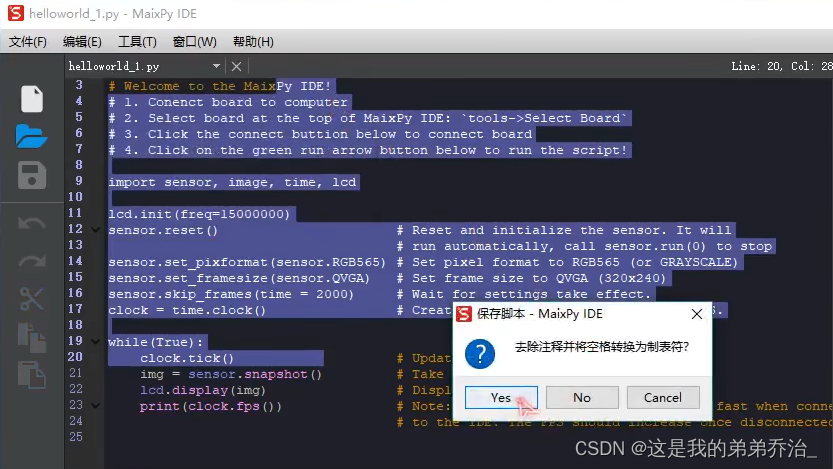Click 'img = sensor.snapshot()' code text
This screenshot has height=469, width=833.
(x=231, y=374)
